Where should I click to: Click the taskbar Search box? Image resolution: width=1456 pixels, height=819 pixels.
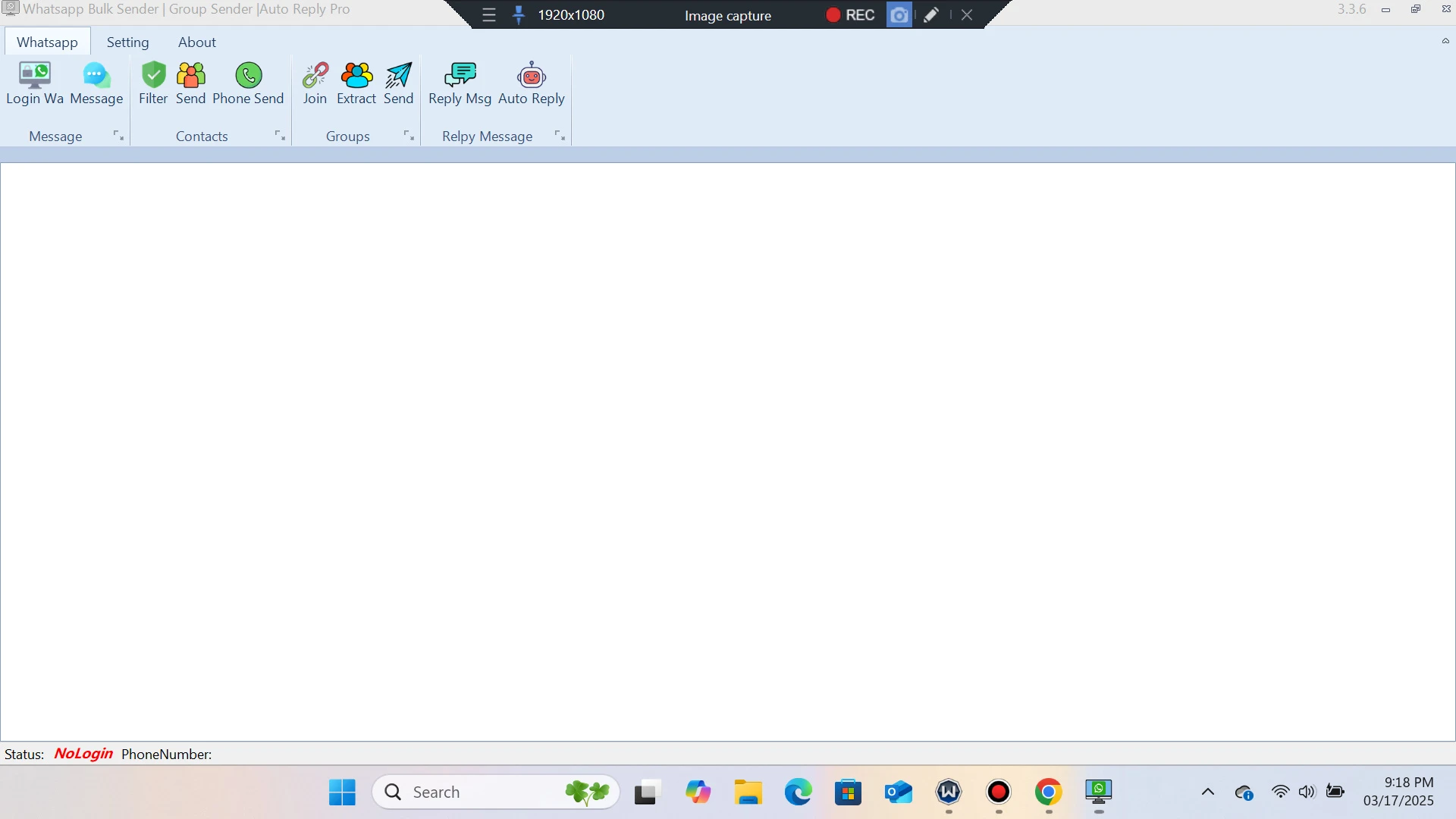tap(496, 792)
